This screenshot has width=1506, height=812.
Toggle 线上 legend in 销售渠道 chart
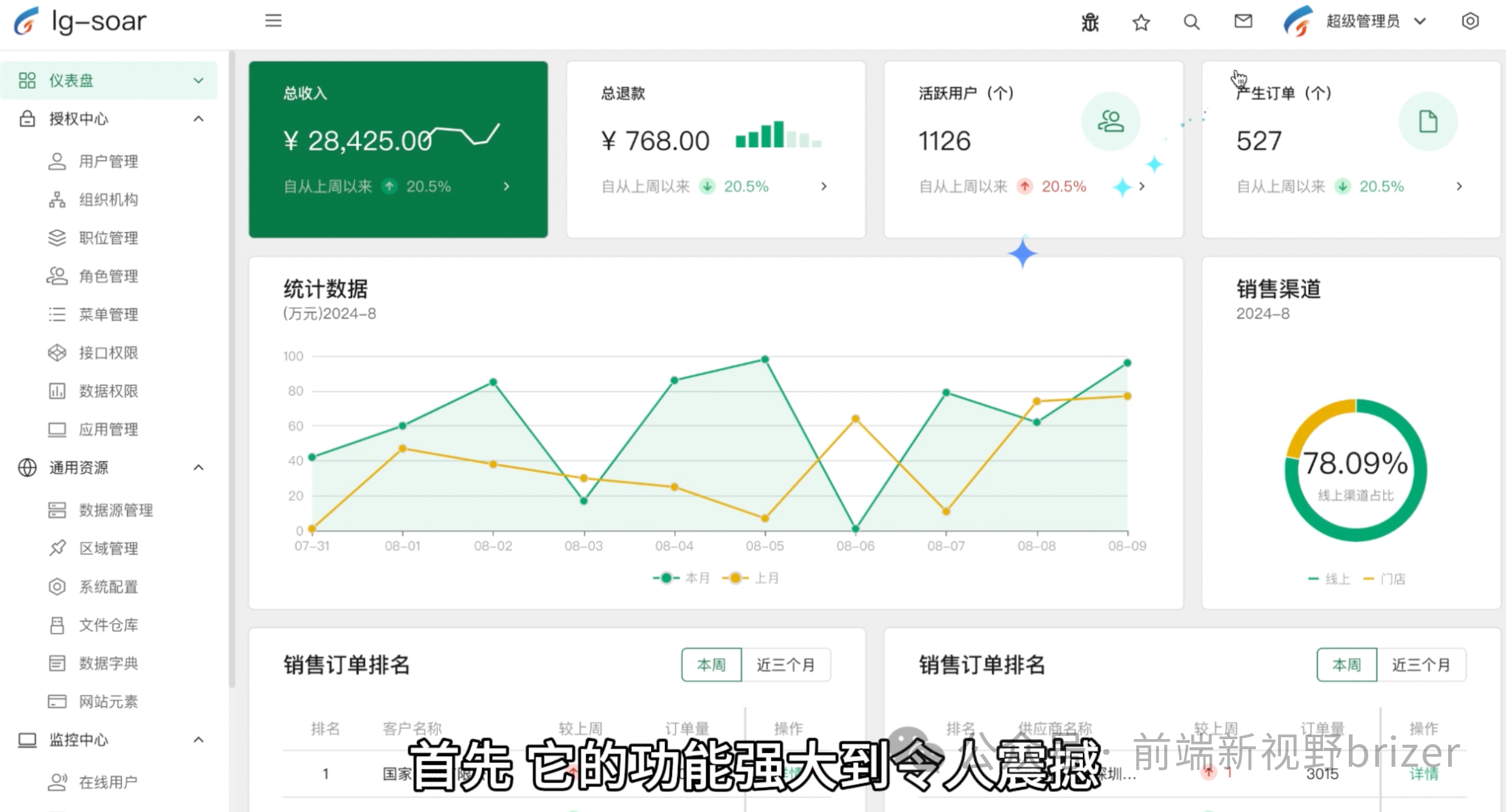coord(1329,579)
